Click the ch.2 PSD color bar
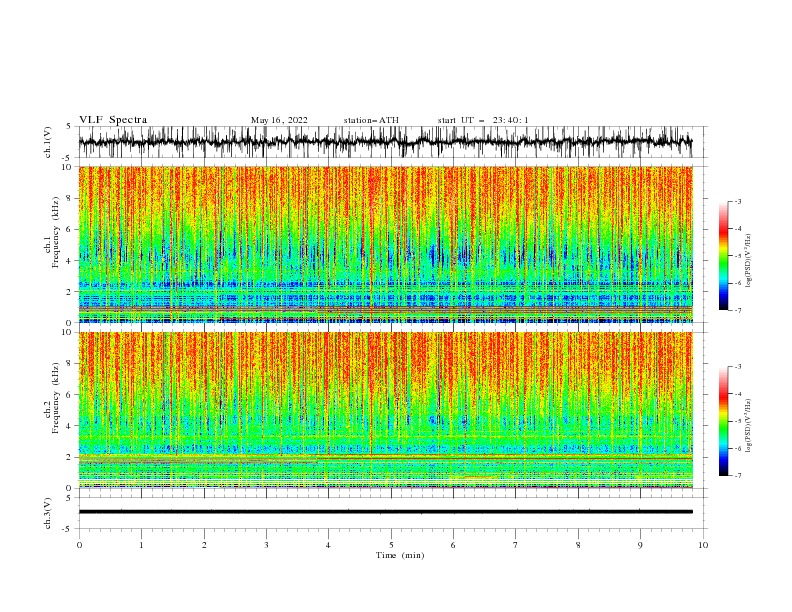The height and width of the screenshot is (612, 792). [723, 421]
